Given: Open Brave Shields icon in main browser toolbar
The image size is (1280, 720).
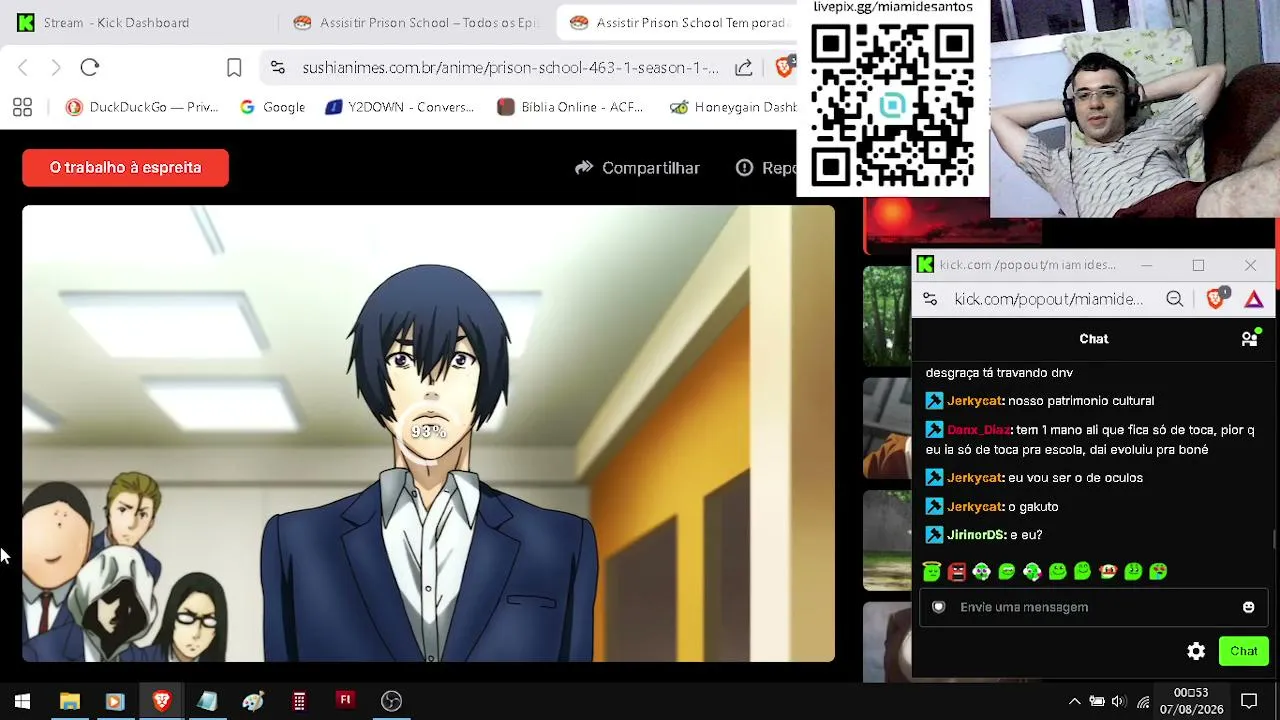Looking at the screenshot, I should (x=785, y=67).
